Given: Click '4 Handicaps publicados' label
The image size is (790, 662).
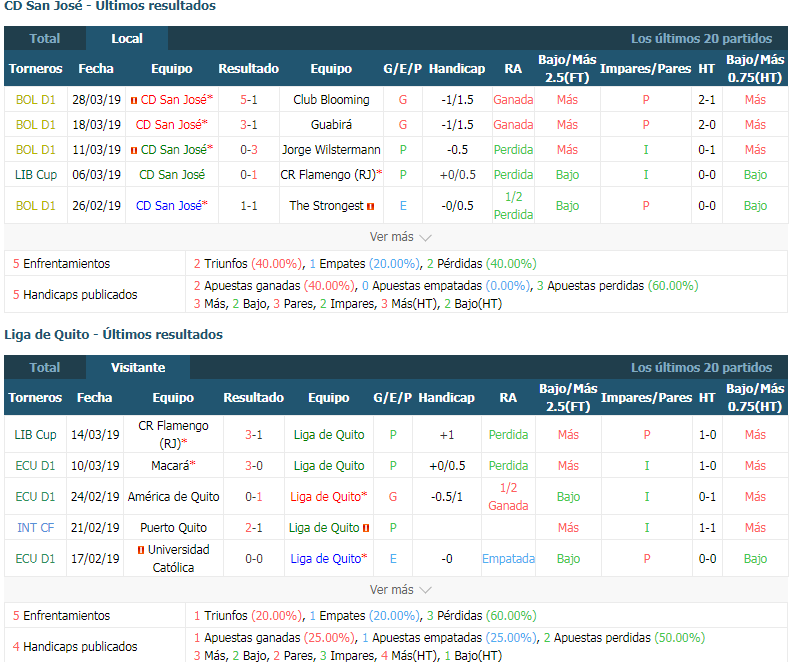Looking at the screenshot, I should 75,646.
